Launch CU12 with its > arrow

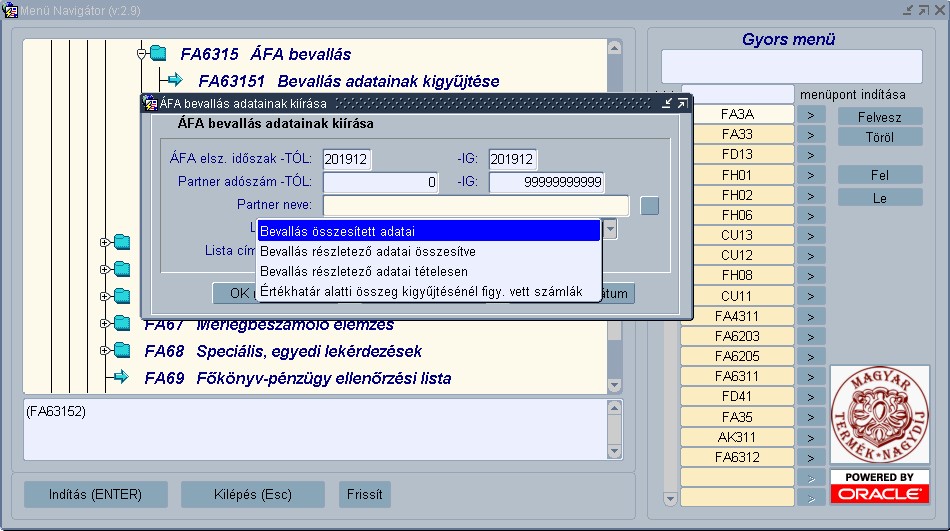[x=811, y=256]
